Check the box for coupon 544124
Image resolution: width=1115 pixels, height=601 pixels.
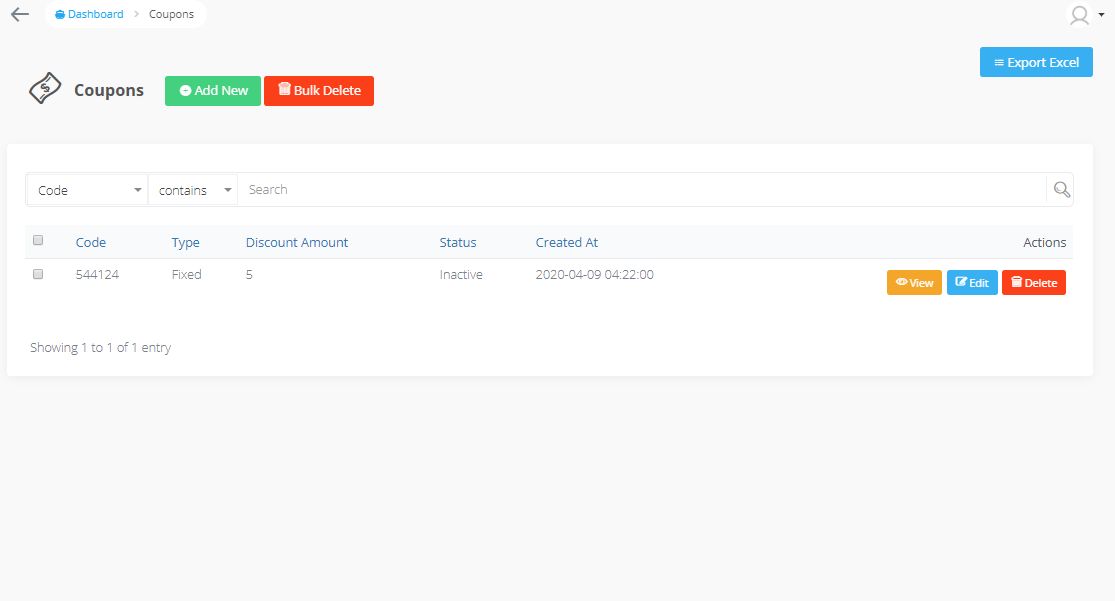tap(38, 274)
